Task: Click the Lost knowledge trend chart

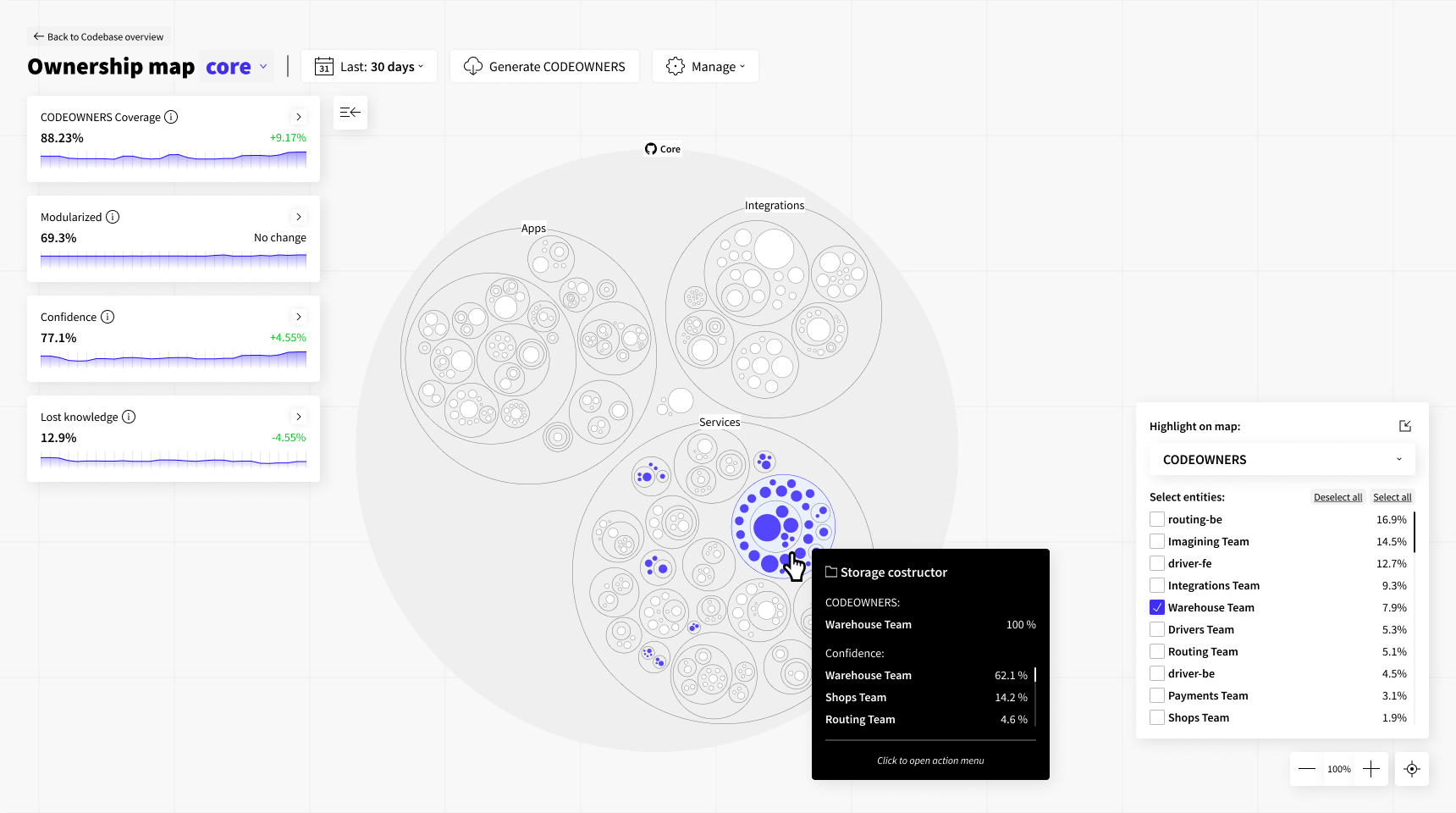Action: [x=174, y=461]
